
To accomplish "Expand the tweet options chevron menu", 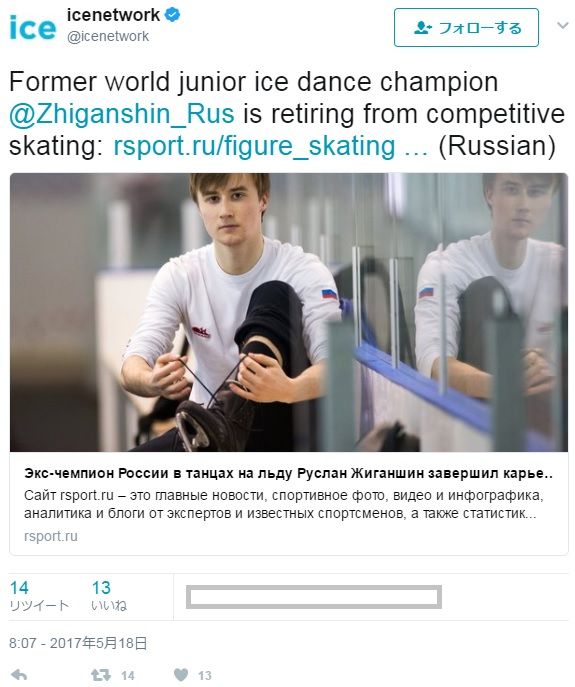I will point(562,25).
